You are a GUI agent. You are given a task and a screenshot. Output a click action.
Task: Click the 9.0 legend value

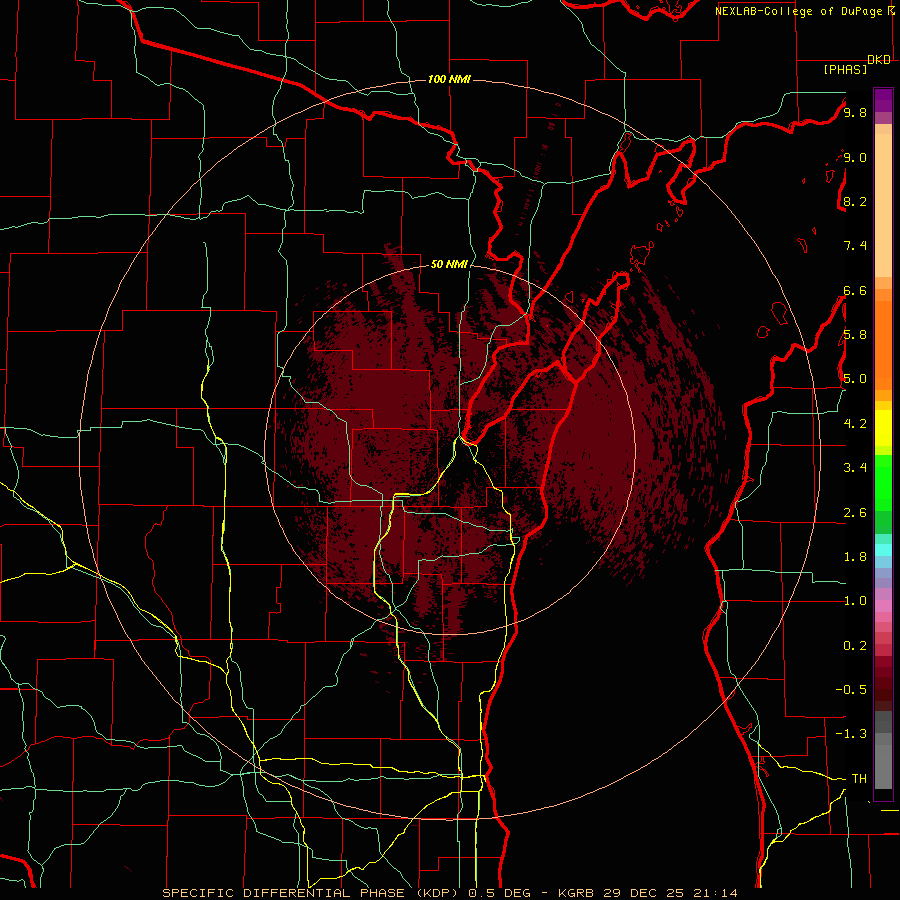pos(855,157)
